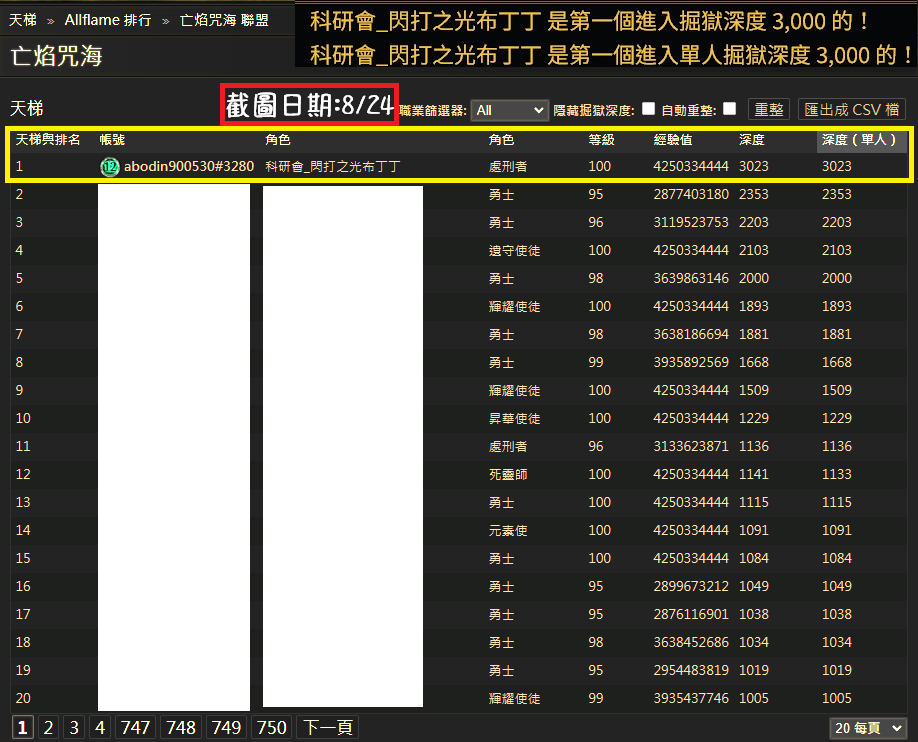Click depth 2000 in rank 5 row
Image resolution: width=918 pixels, height=742 pixels.
[753, 278]
